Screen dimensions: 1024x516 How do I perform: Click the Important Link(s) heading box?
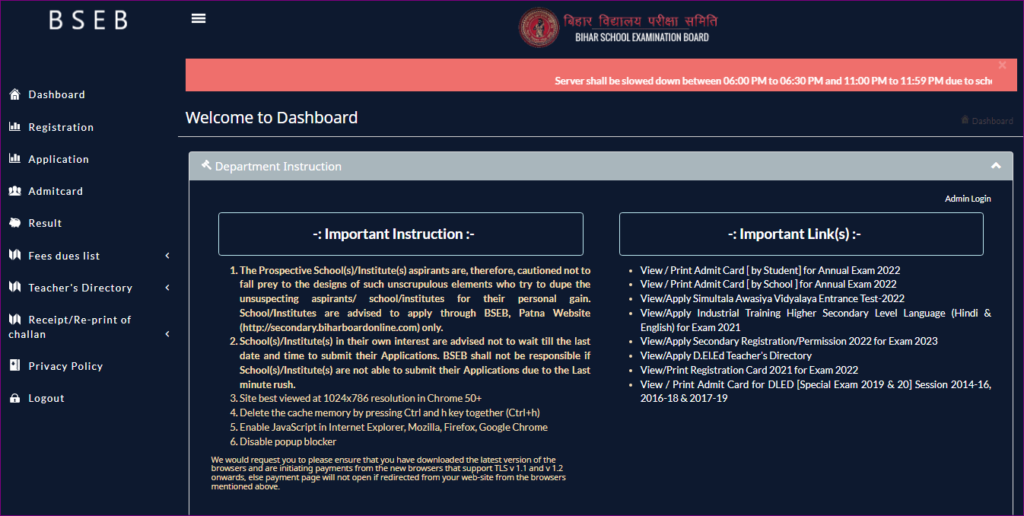click(x=801, y=234)
